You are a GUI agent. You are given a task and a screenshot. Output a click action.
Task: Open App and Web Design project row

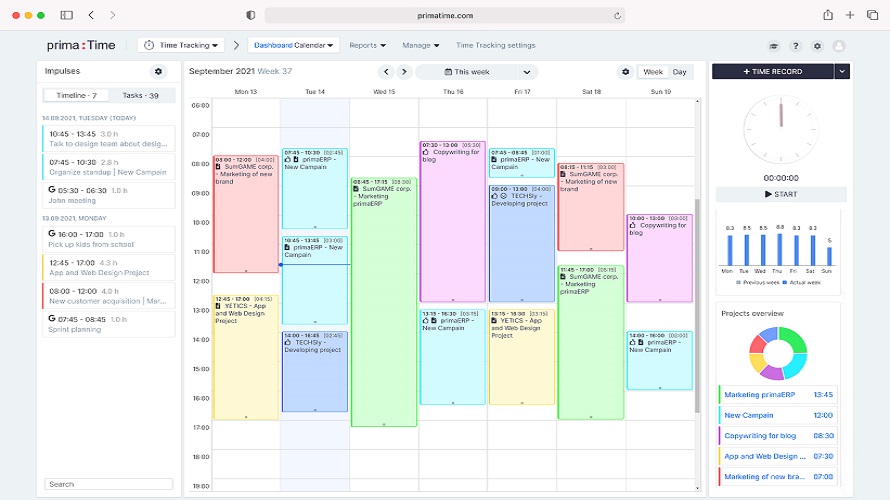tap(778, 456)
